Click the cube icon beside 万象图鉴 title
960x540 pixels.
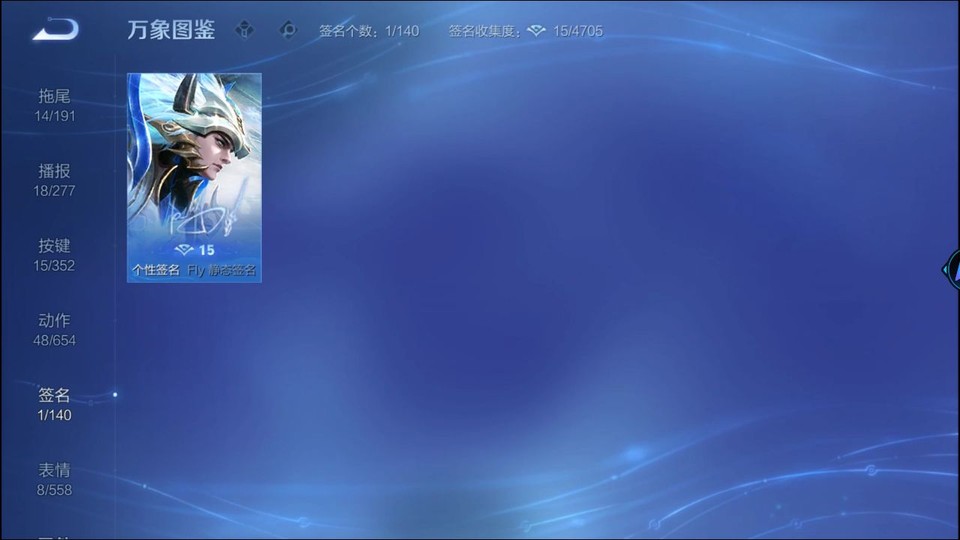(x=244, y=30)
